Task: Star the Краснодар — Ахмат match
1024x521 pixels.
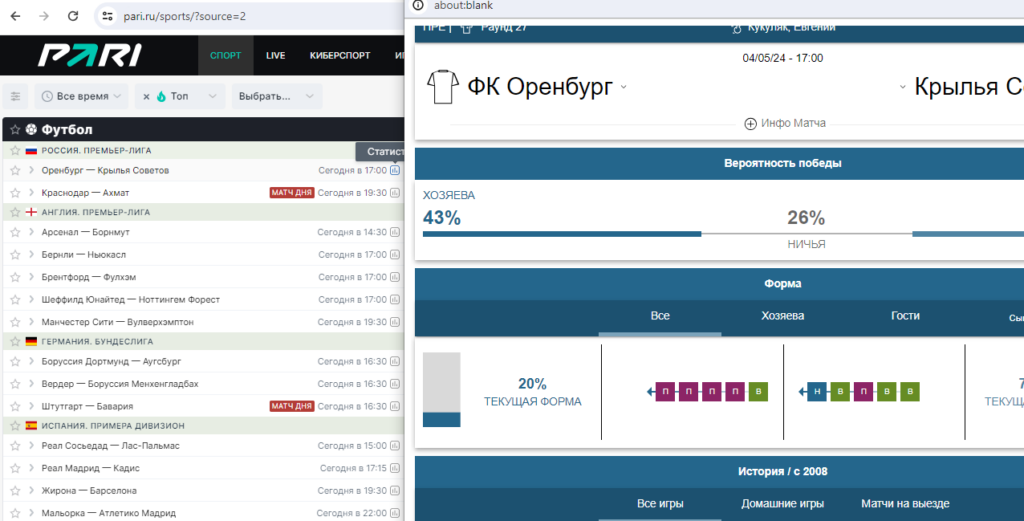Action: [15, 193]
